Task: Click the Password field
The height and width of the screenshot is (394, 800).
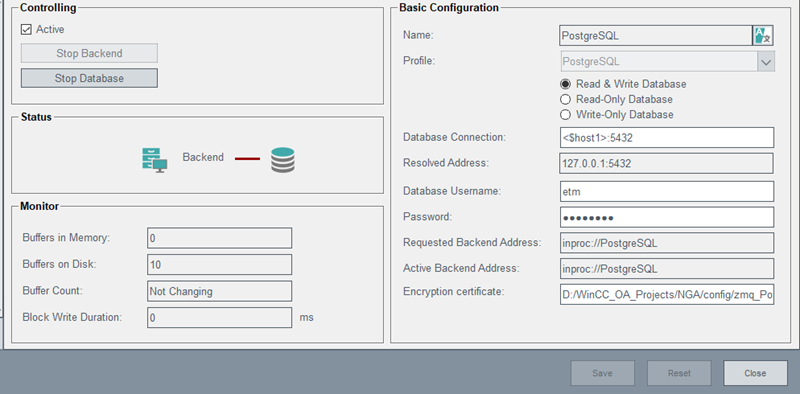Action: [667, 217]
